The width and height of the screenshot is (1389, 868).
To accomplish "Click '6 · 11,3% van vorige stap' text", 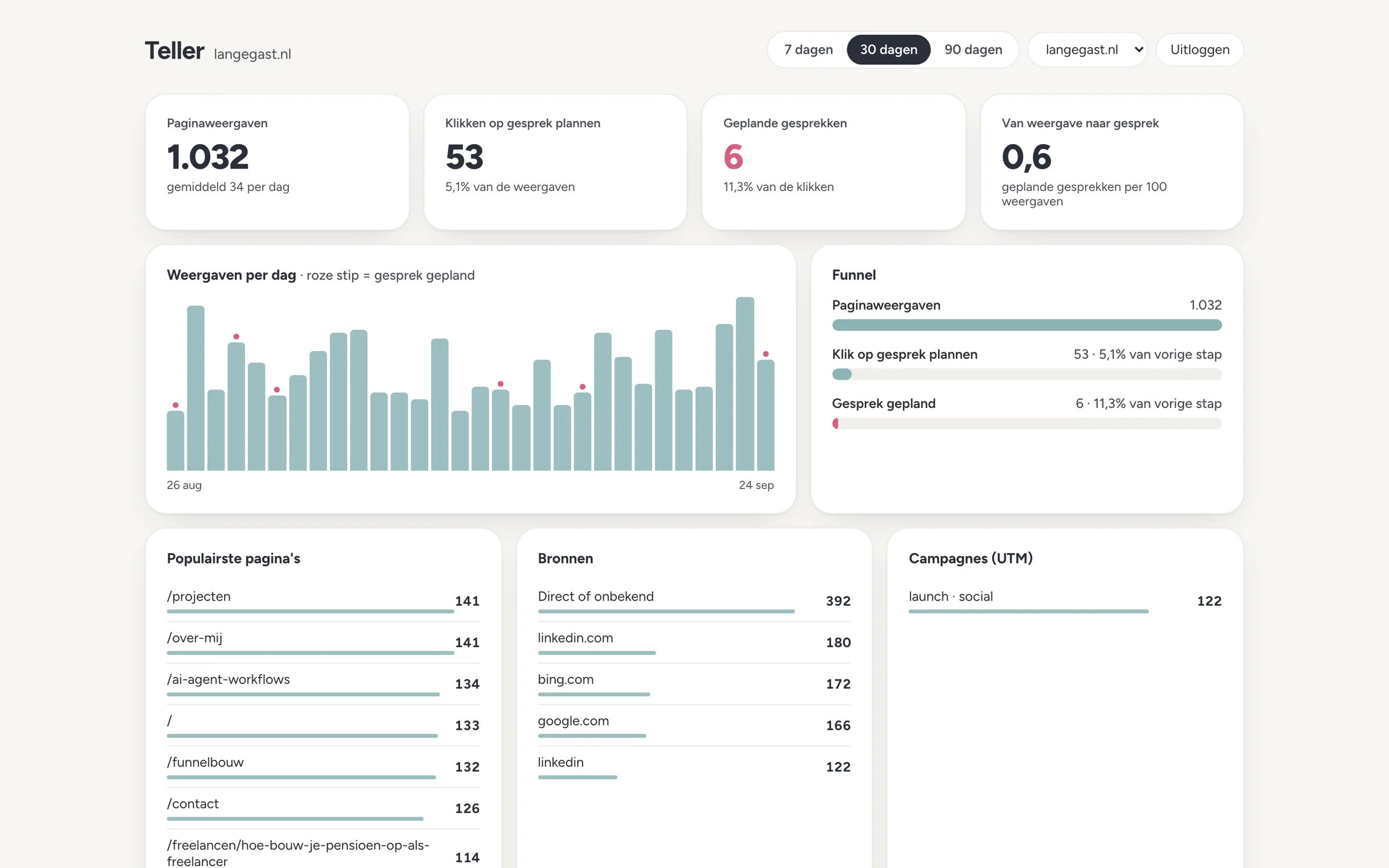I will pos(1149,403).
